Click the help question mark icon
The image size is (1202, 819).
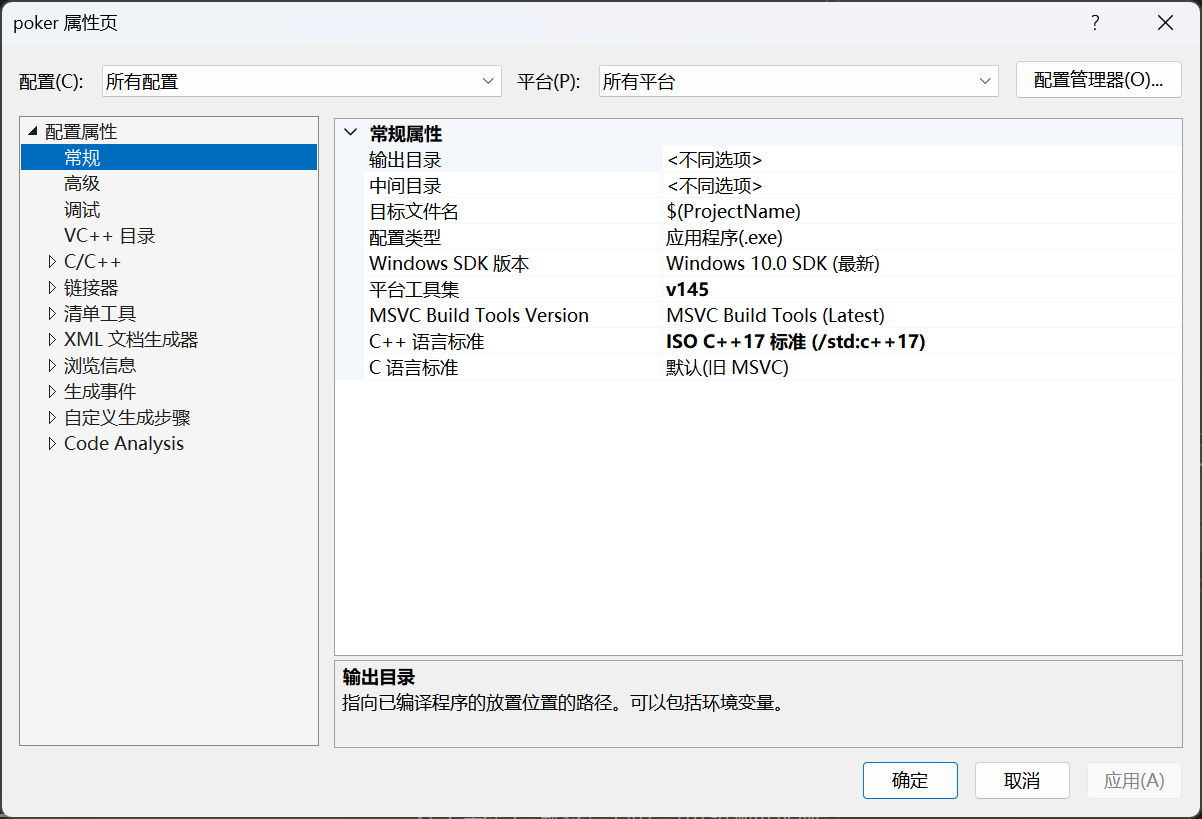tap(1094, 22)
